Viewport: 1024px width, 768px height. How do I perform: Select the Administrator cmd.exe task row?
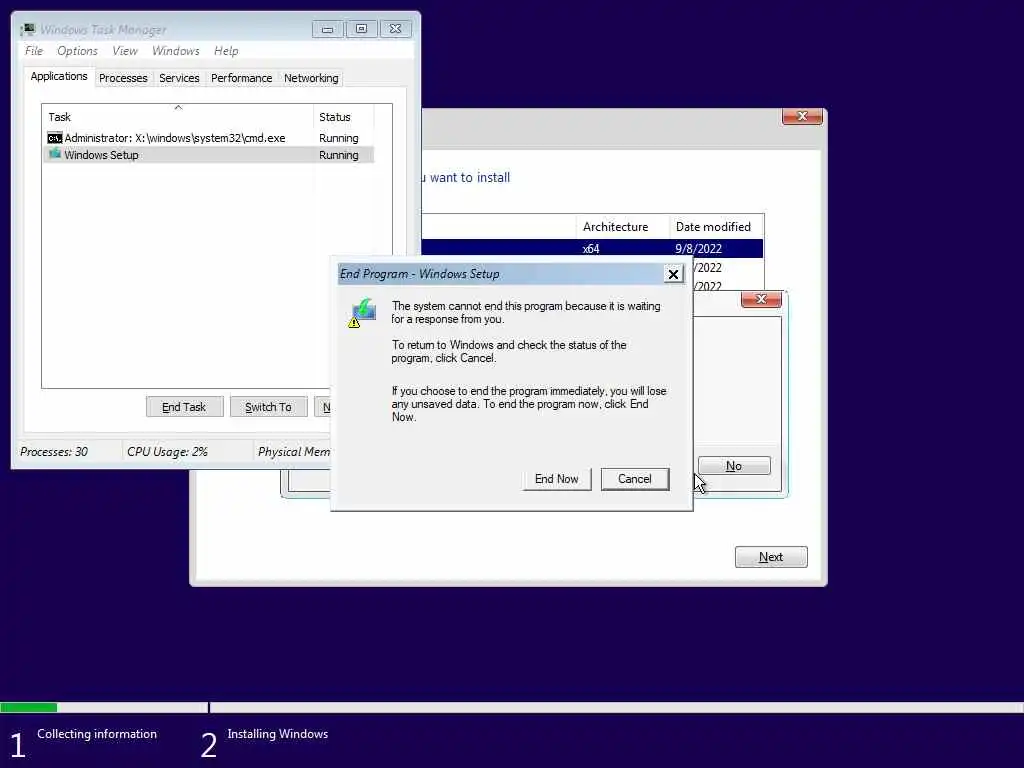208,138
